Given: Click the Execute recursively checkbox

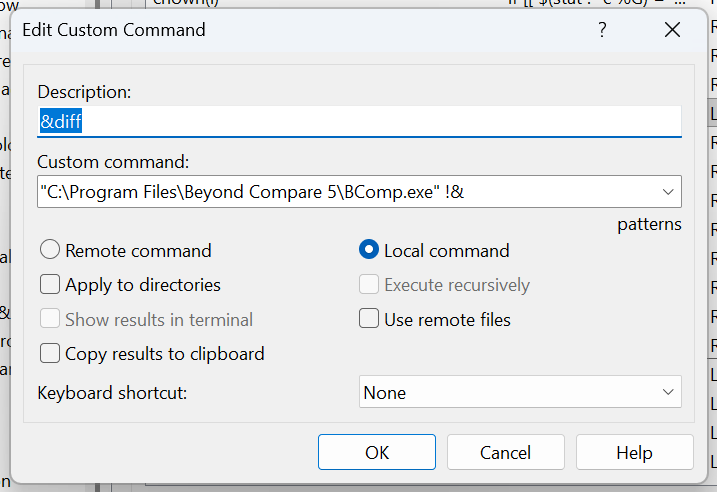Looking at the screenshot, I should (370, 285).
